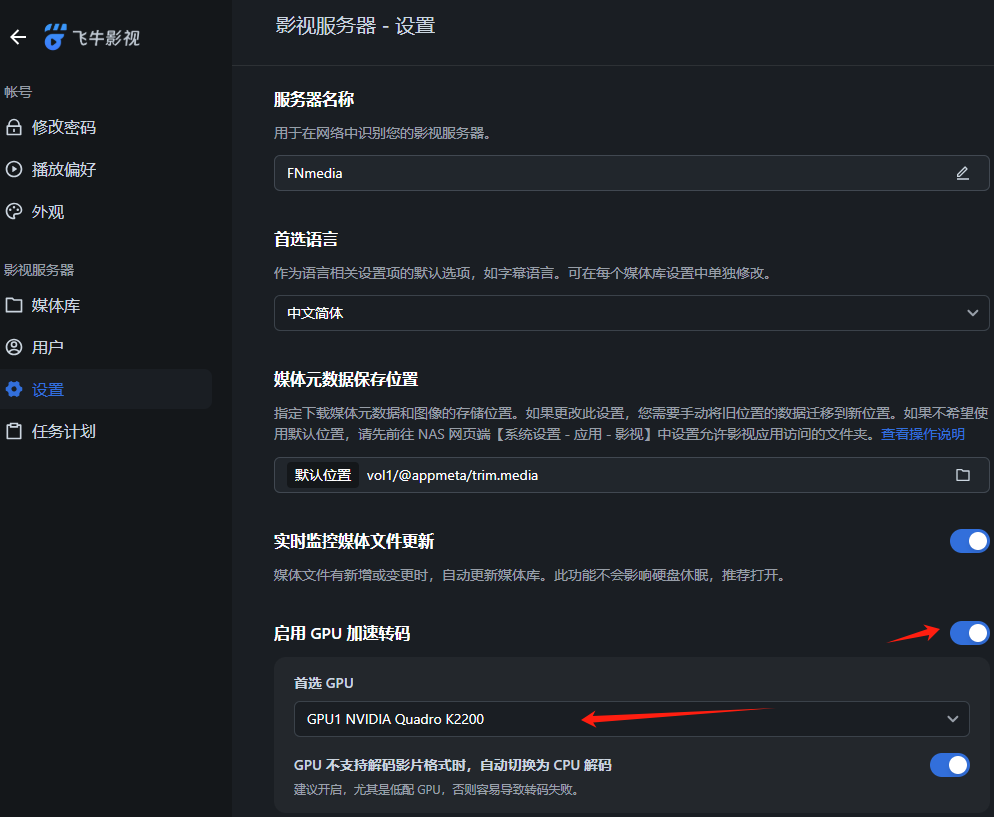Click the 影视服务器 sidebar group label
The image size is (994, 817).
coord(39,270)
